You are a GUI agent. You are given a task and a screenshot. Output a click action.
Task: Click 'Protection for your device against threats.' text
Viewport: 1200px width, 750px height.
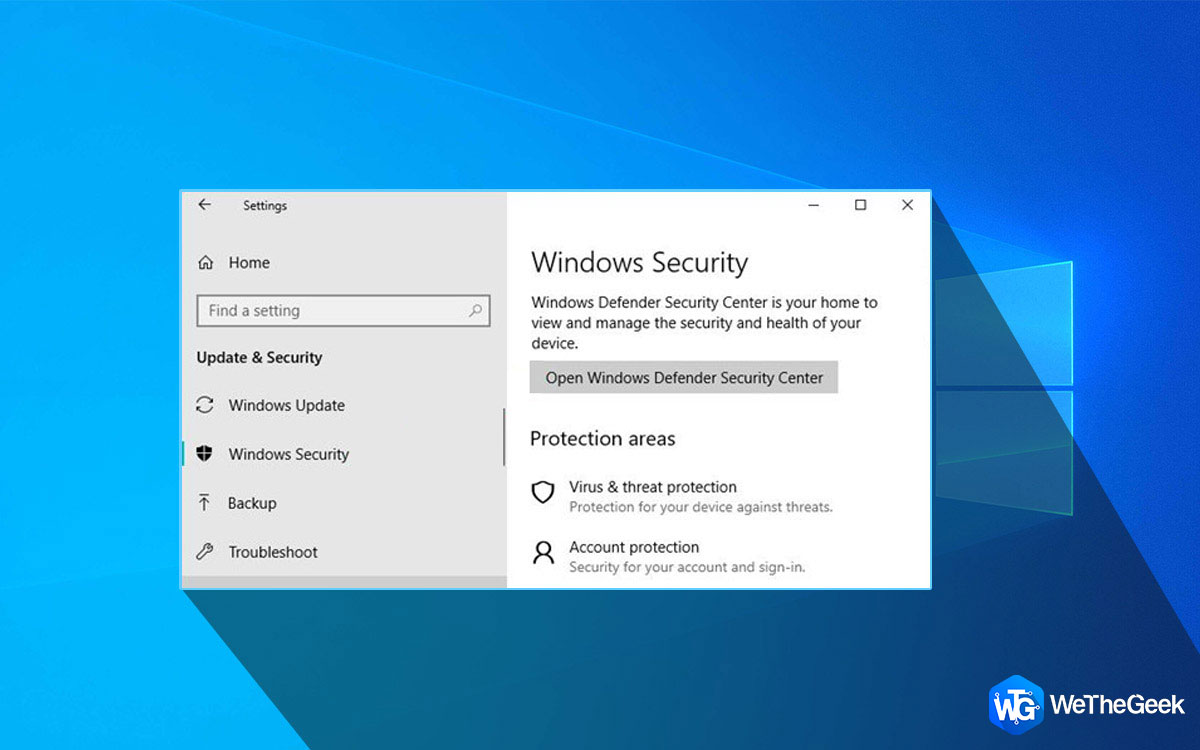(701, 507)
